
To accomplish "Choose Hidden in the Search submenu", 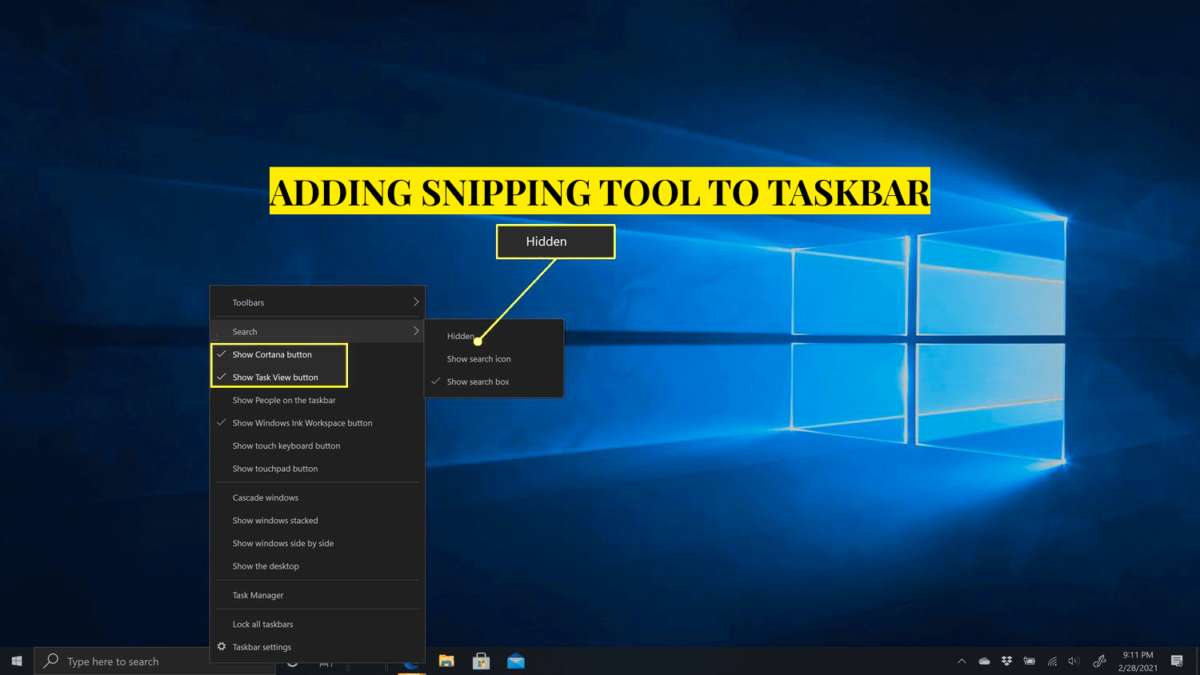I will (x=494, y=336).
